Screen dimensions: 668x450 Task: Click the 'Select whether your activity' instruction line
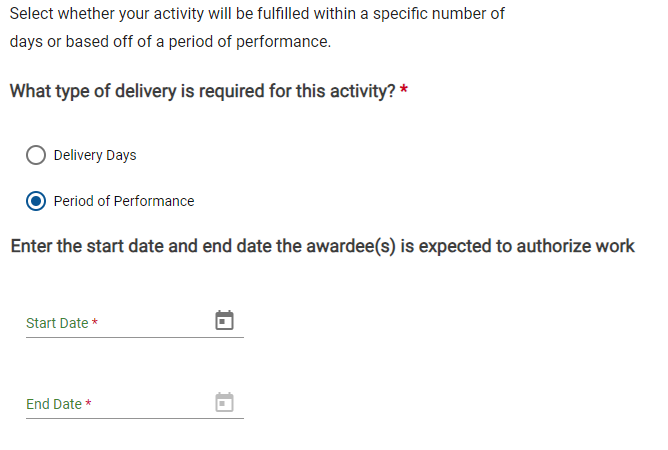click(x=257, y=15)
